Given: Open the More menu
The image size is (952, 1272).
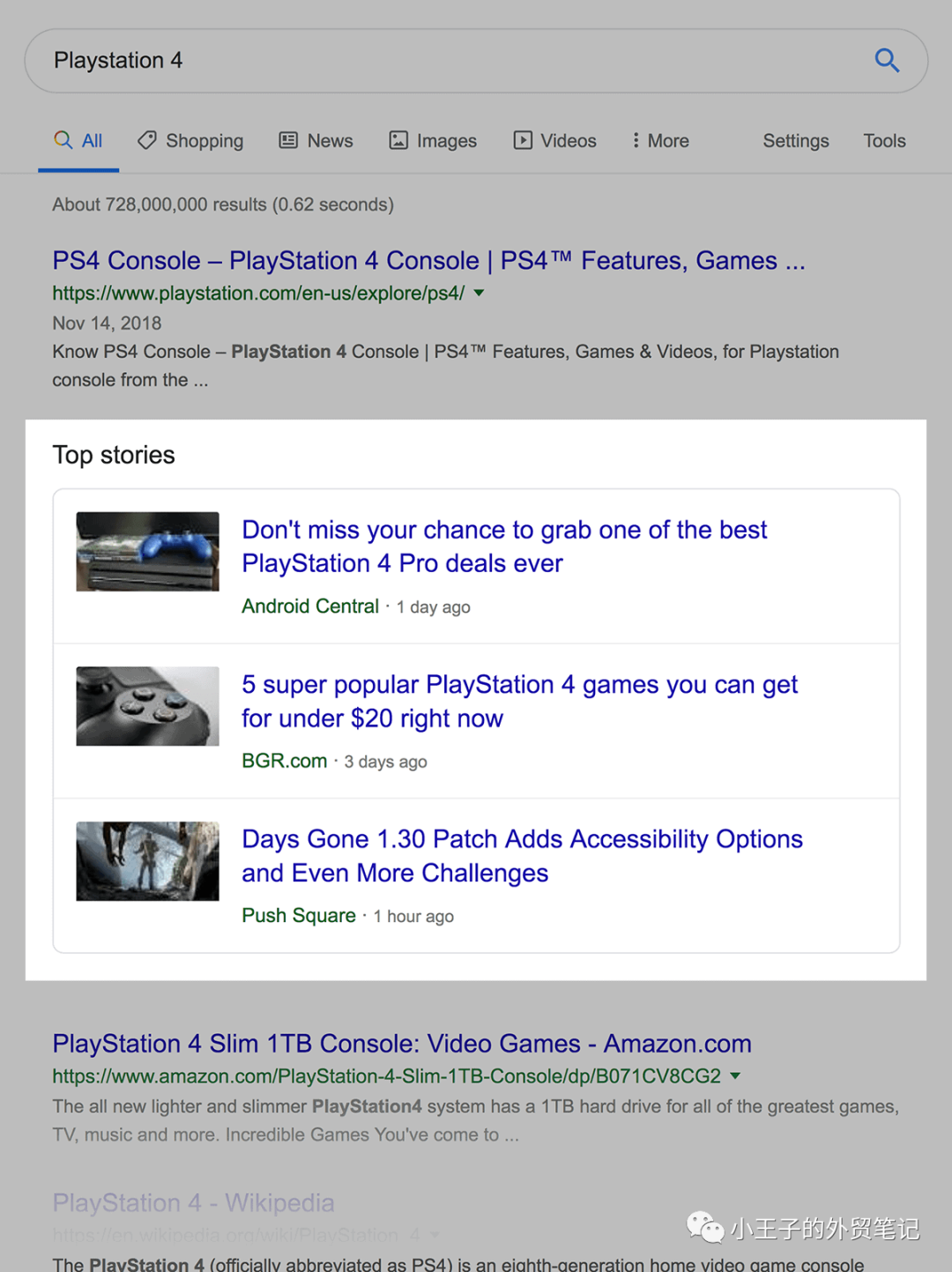Looking at the screenshot, I should coord(660,141).
